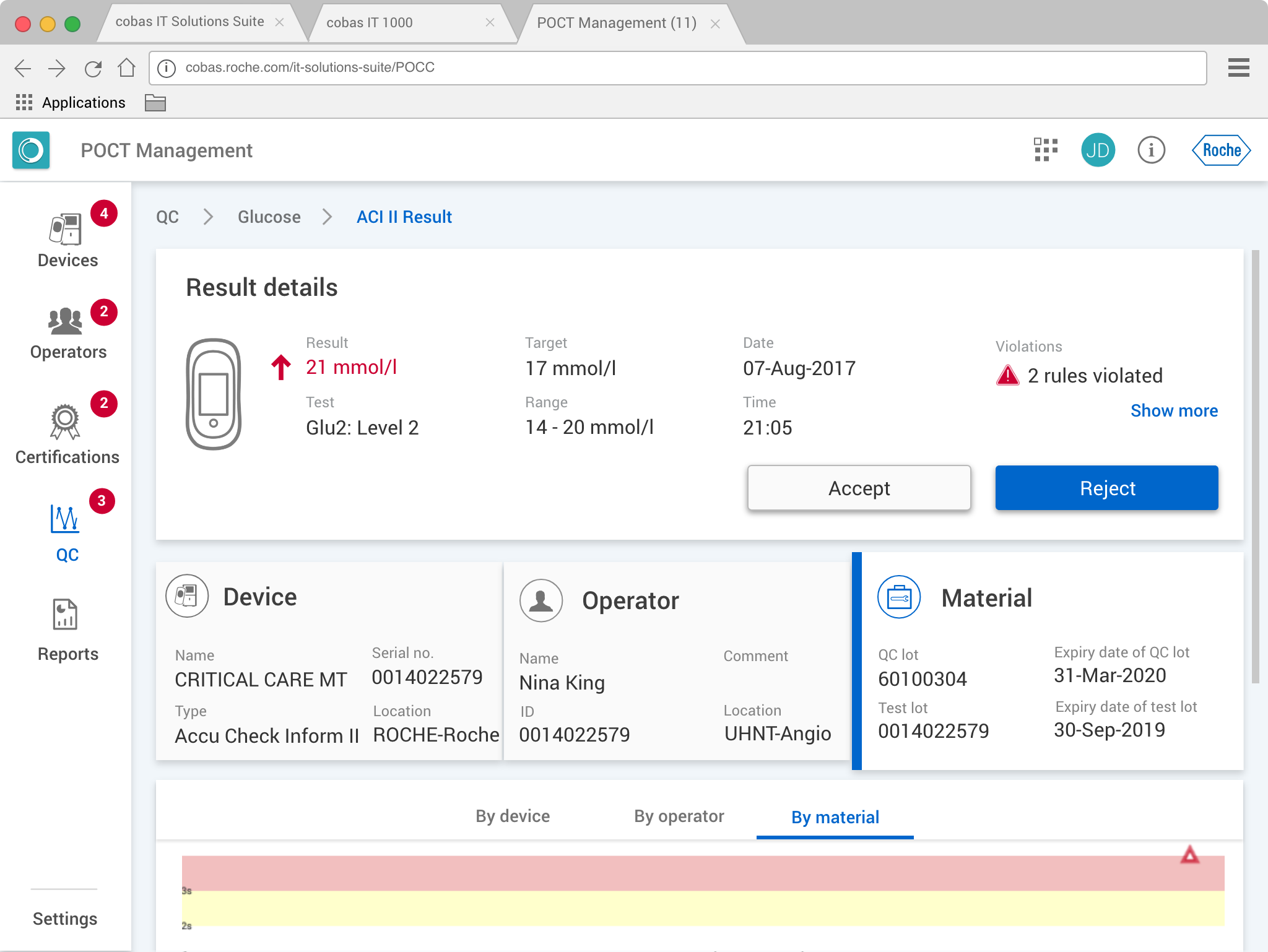Open the app launcher grid icon
The width and height of the screenshot is (1268, 952).
[1046, 150]
